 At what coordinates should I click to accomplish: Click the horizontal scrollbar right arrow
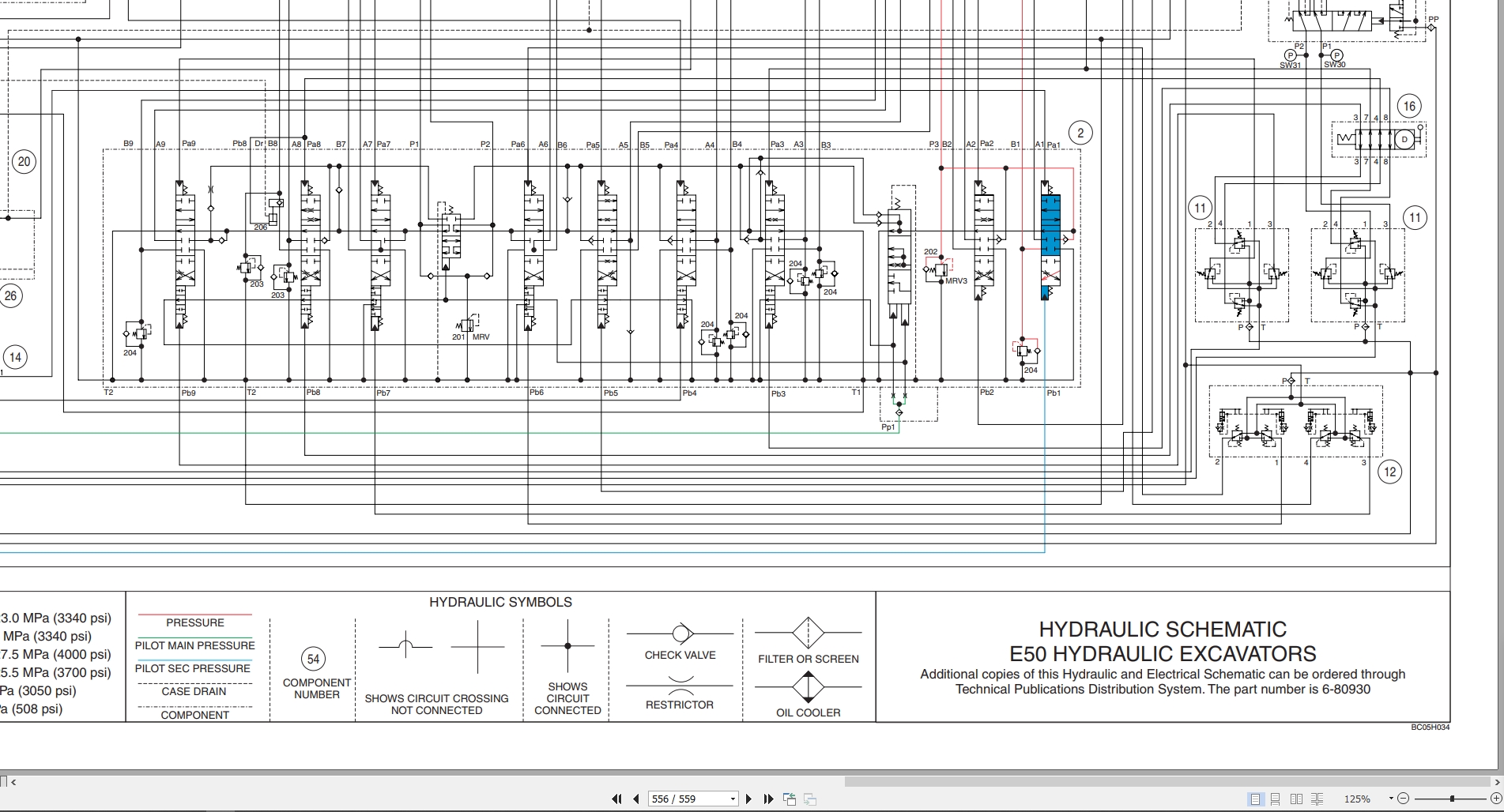1497,782
